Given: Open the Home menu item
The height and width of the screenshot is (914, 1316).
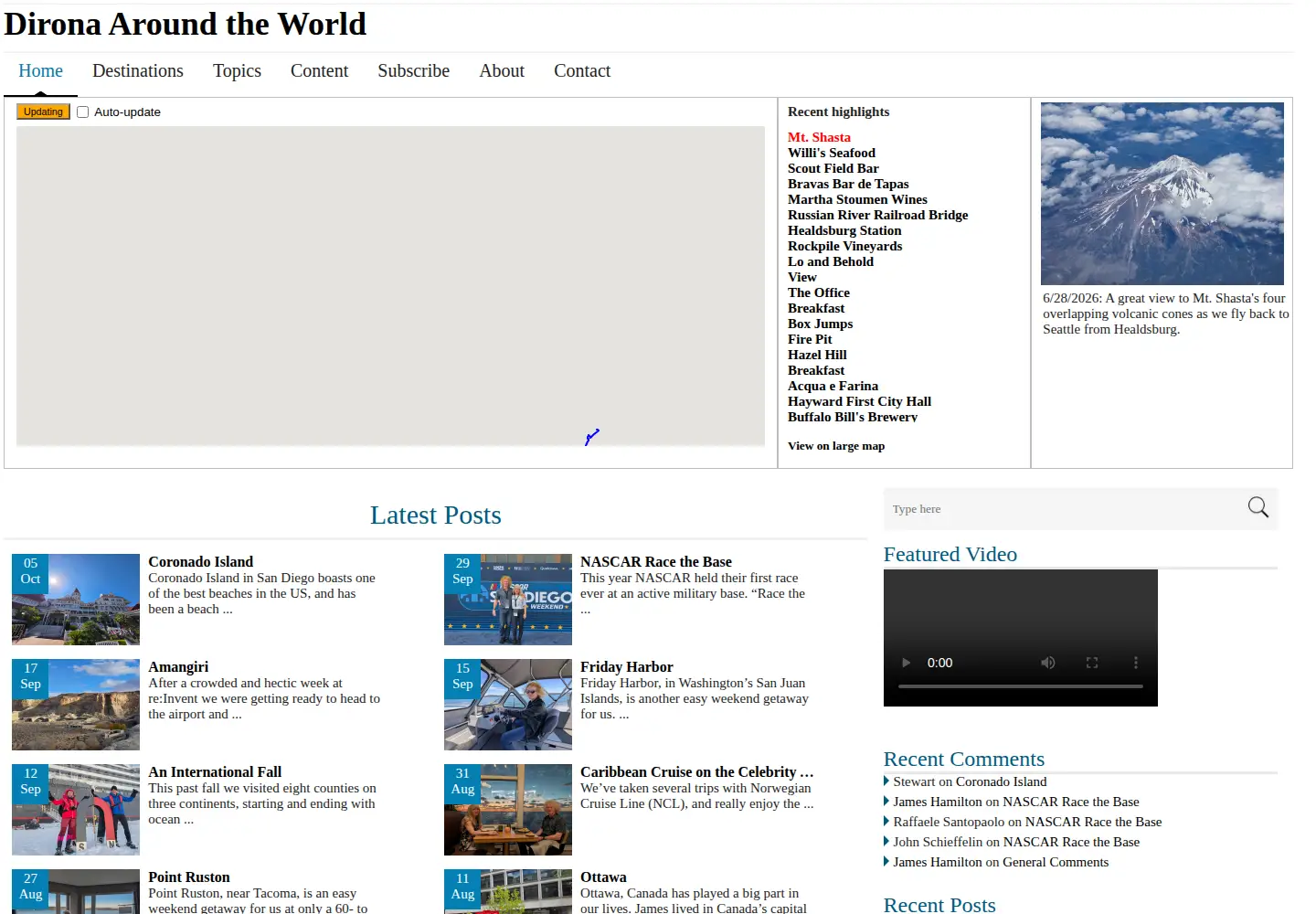Looking at the screenshot, I should pos(40,71).
